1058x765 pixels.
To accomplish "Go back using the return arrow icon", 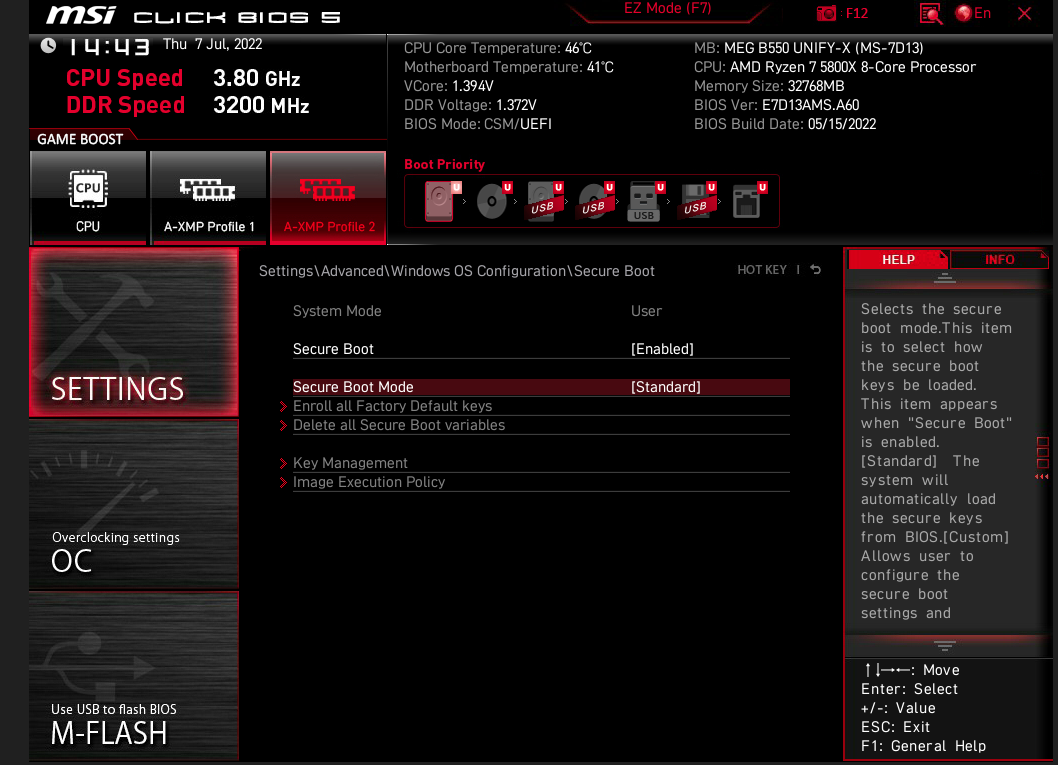I will [x=816, y=270].
